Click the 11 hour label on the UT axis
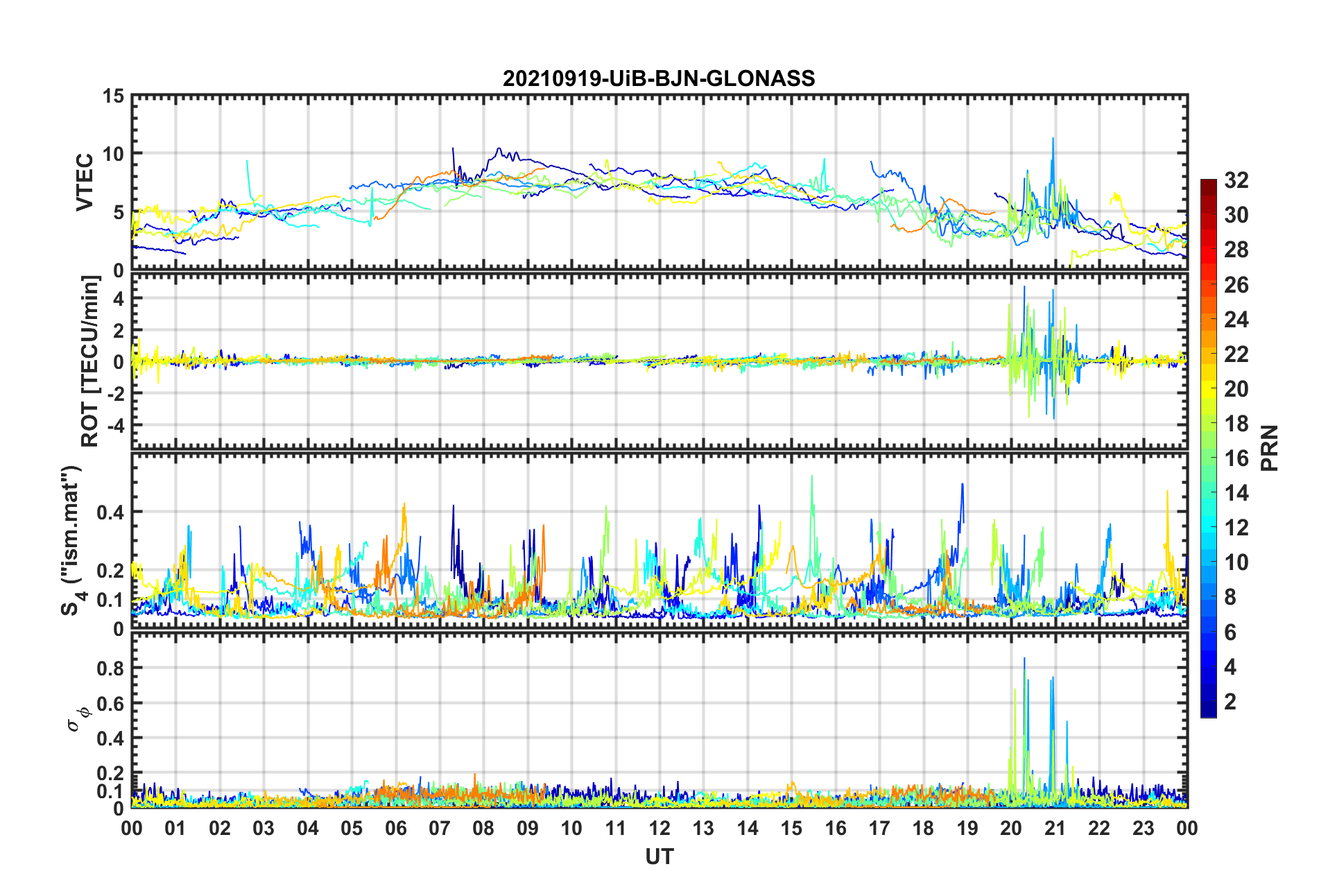The height and width of the screenshot is (896, 1319). 616,828
